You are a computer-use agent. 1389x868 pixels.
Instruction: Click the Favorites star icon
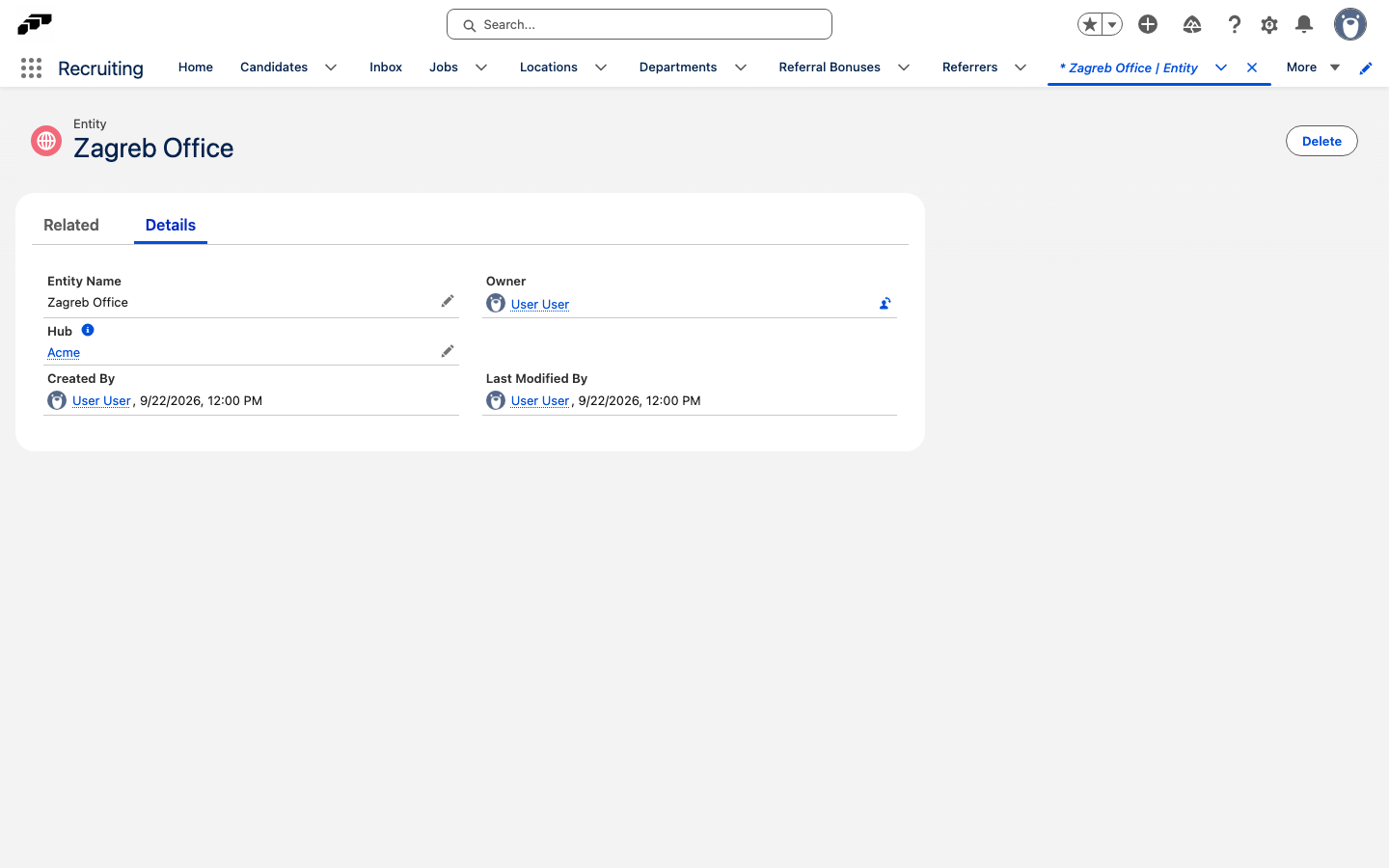tap(1090, 24)
